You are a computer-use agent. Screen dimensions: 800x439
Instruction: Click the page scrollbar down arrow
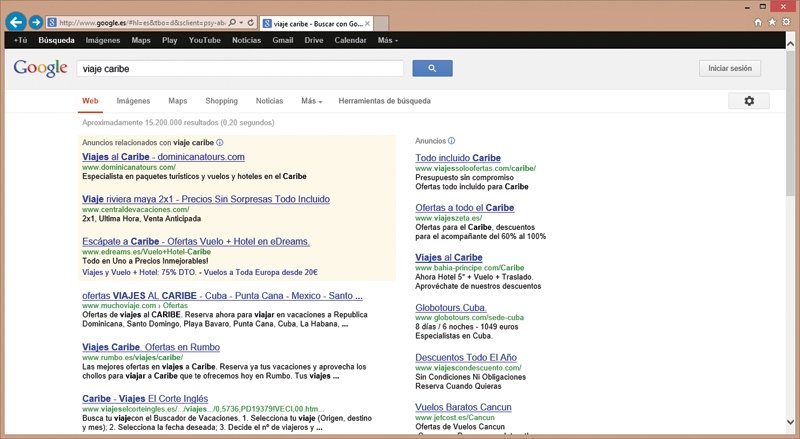(791, 423)
